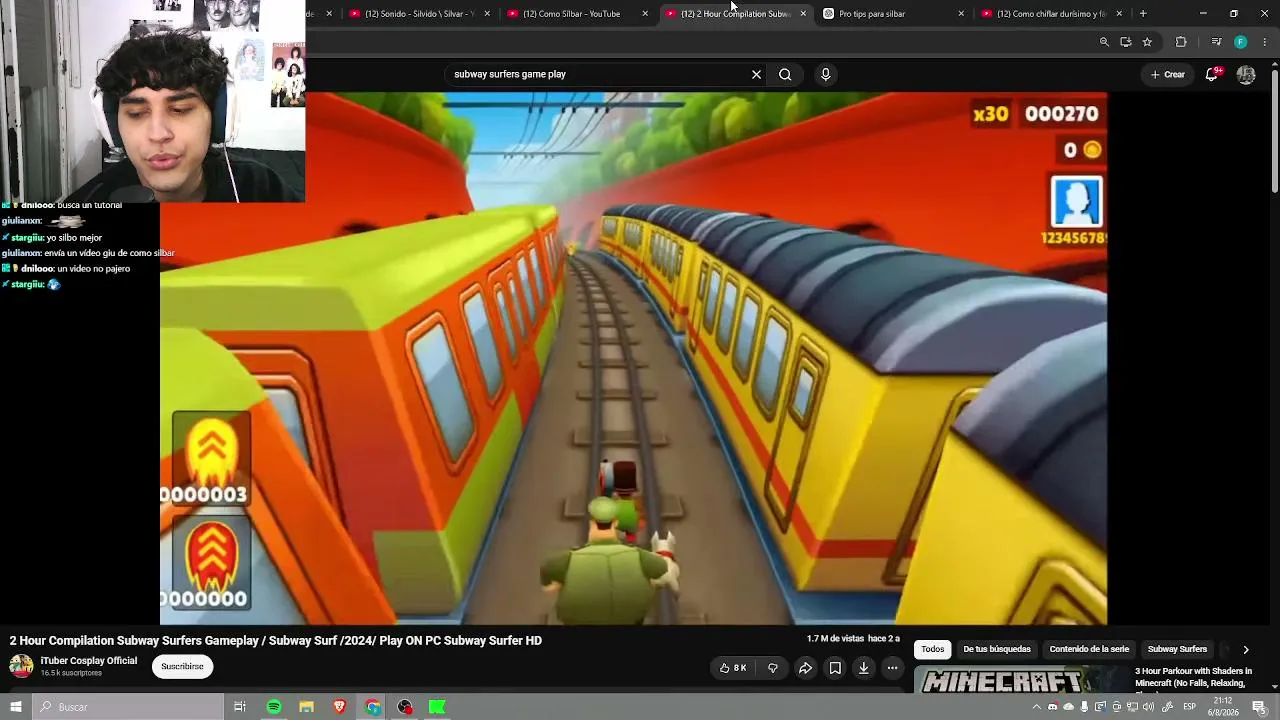This screenshot has width=1280, height=720.
Task: Open the Chrome profile avatar
Action: pos(1240,42)
